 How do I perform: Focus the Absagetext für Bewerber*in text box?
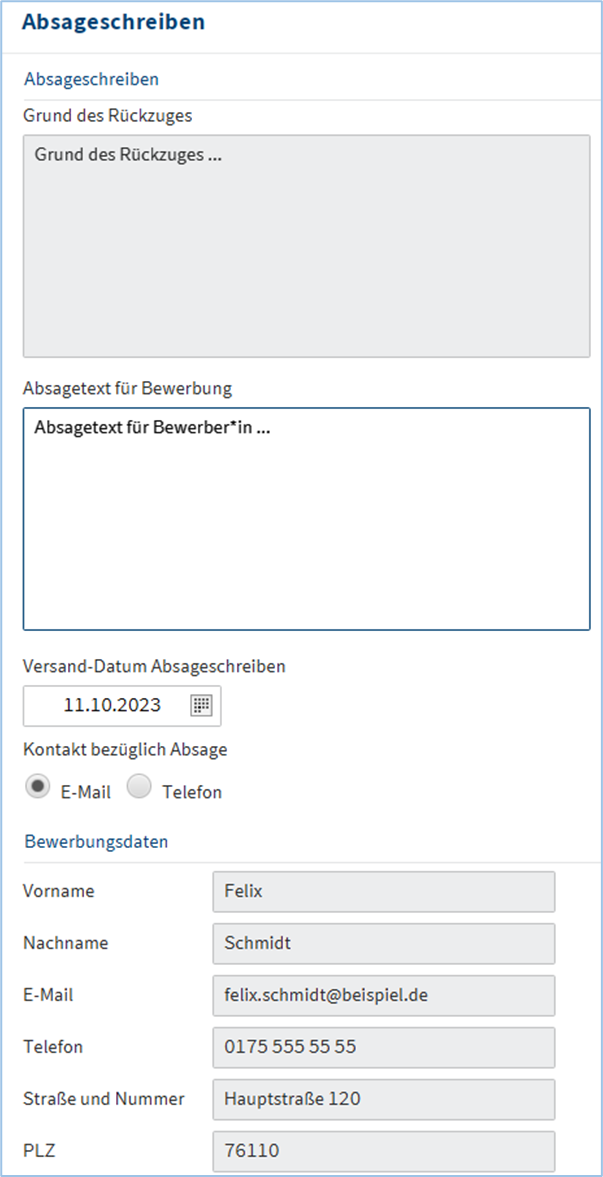point(306,519)
